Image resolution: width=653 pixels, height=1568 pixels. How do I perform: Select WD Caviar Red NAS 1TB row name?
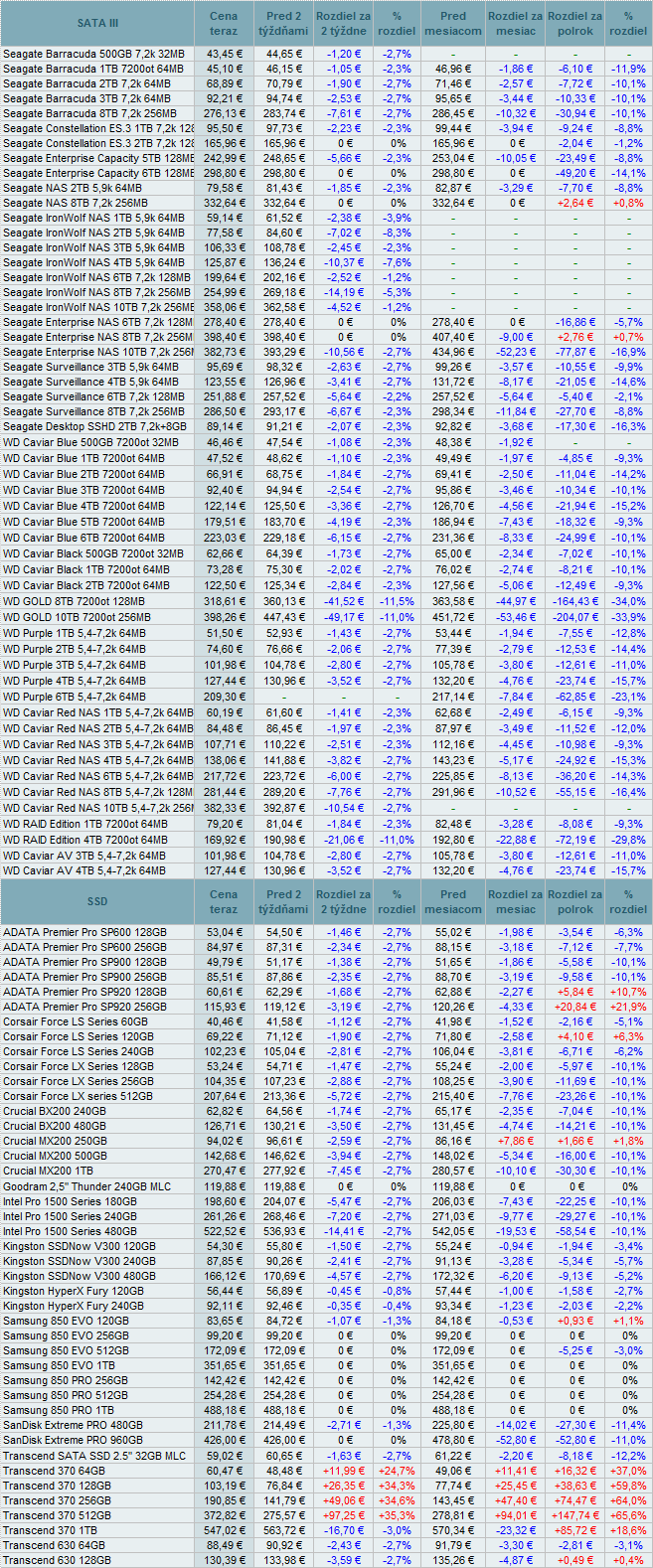coord(97,712)
